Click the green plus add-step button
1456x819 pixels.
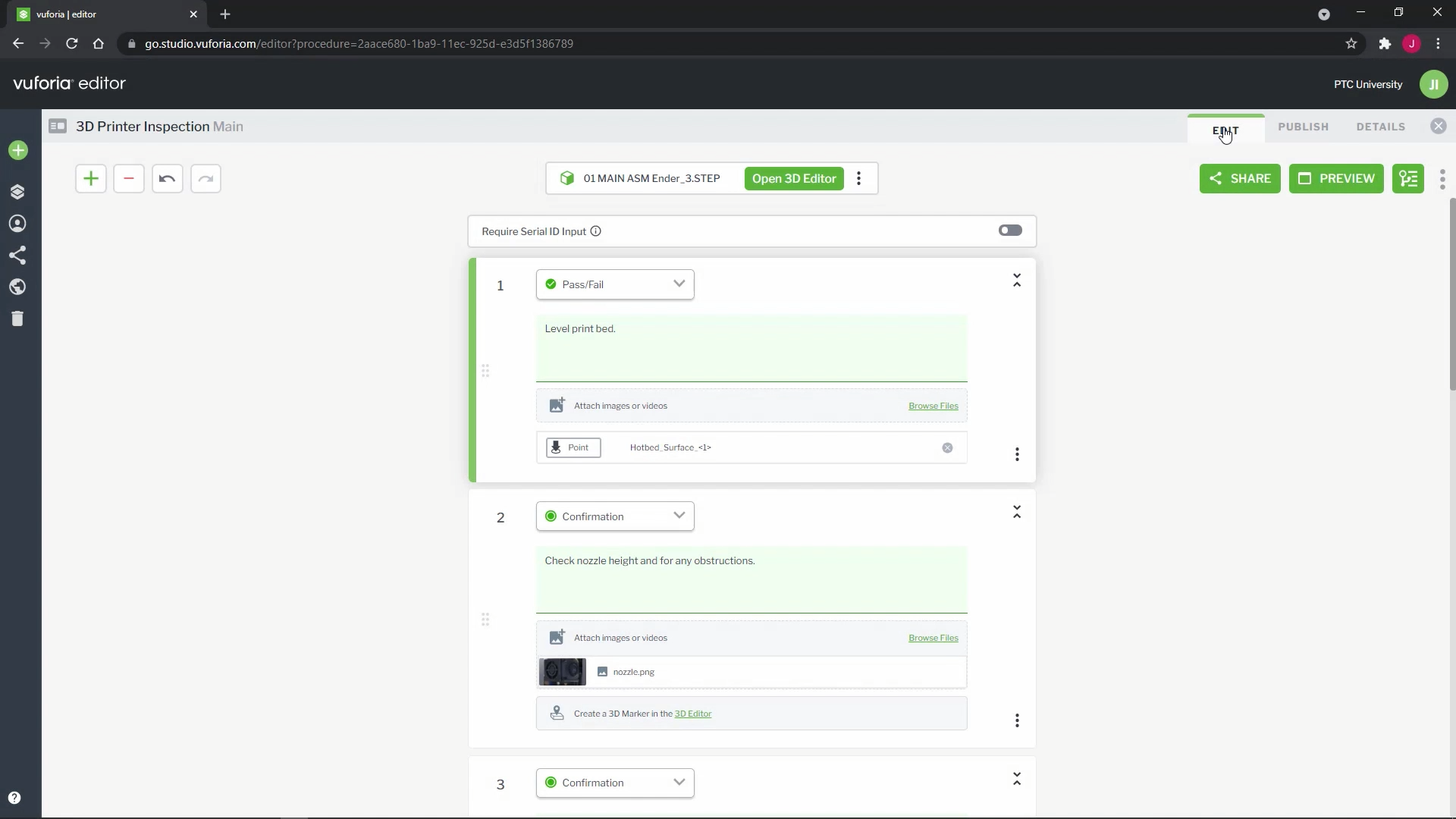[x=90, y=179]
